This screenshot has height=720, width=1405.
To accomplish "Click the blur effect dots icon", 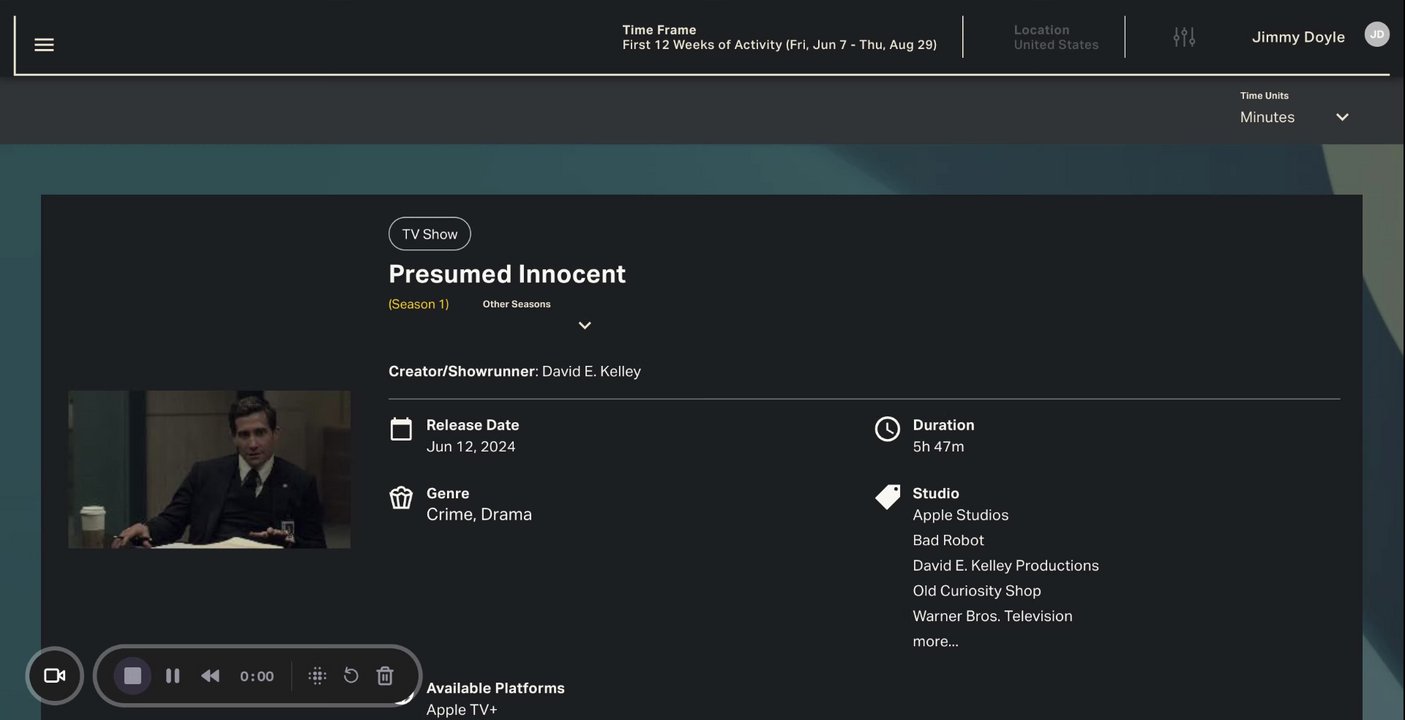I will [317, 676].
